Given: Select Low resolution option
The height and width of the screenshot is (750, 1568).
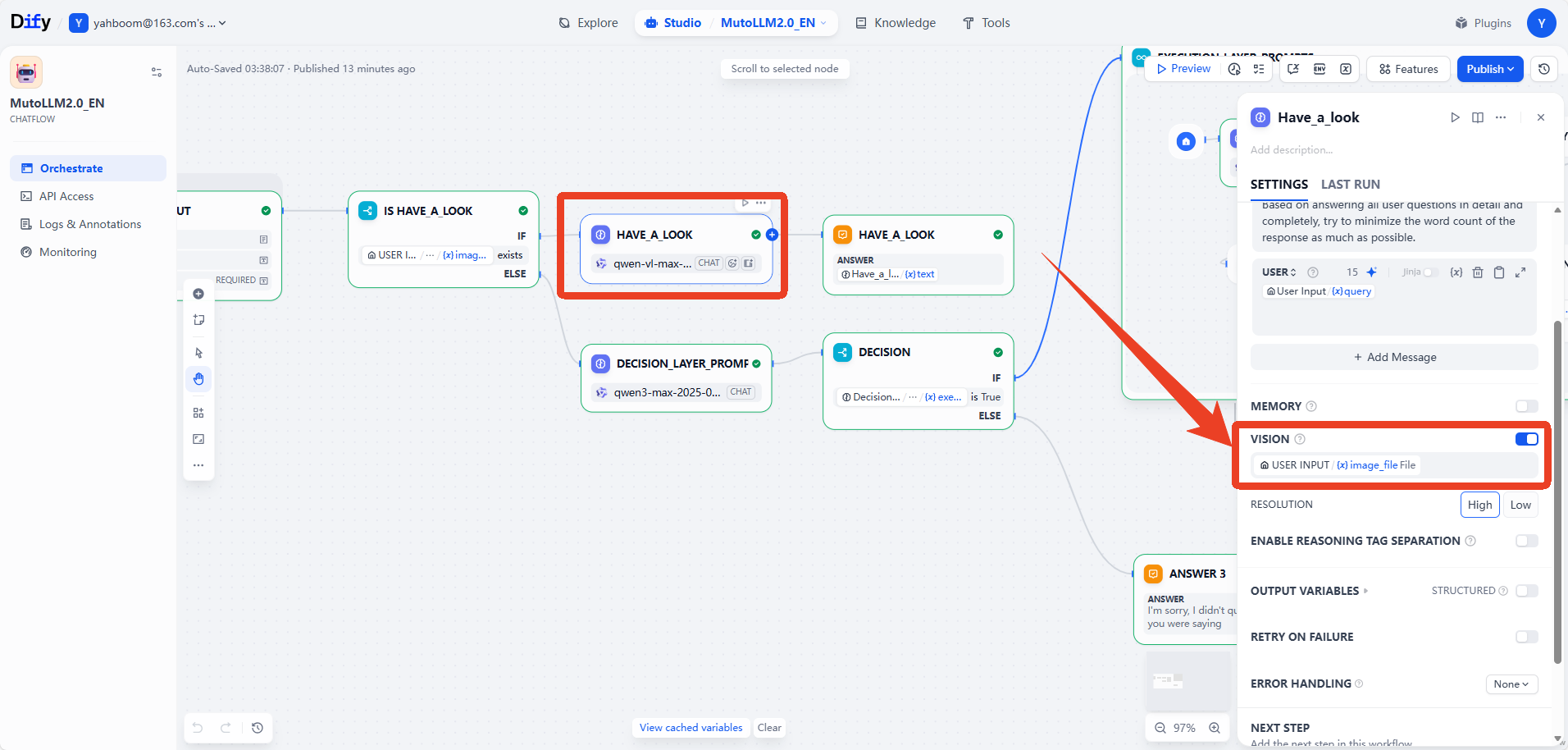Looking at the screenshot, I should click(1520, 505).
